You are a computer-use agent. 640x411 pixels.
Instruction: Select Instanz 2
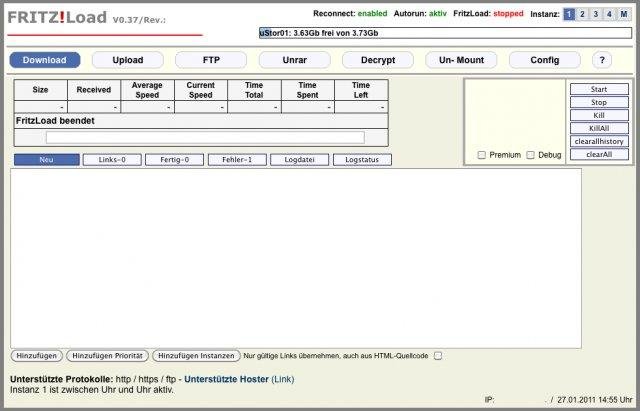(x=582, y=14)
